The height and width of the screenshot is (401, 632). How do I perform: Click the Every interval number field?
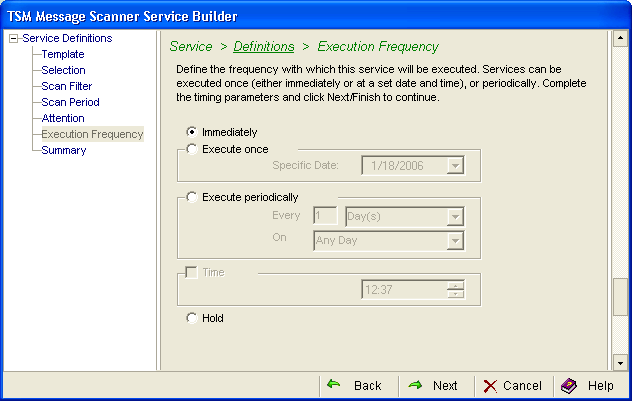click(x=325, y=216)
